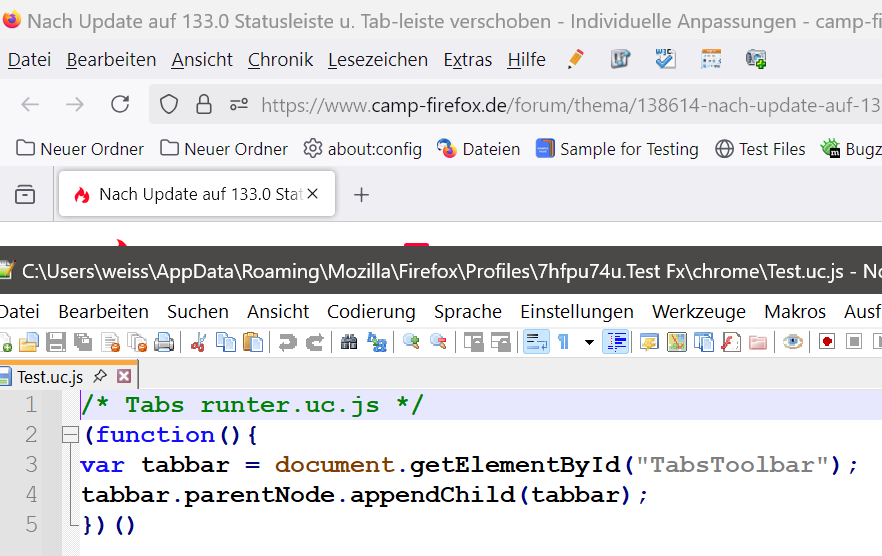882x556 pixels.
Task: Click the site security padlock icon
Action: coord(204,105)
